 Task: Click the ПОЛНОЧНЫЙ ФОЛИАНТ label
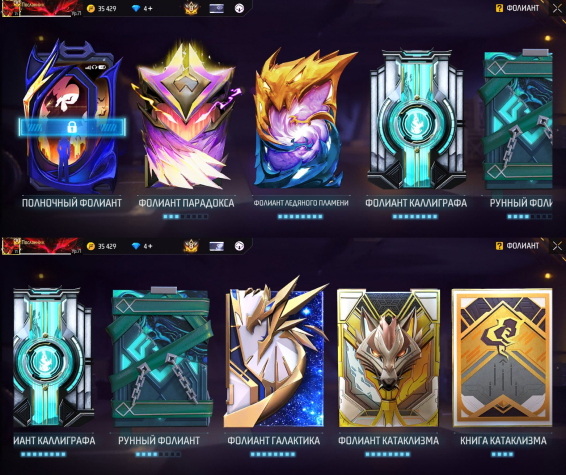[x=72, y=203]
